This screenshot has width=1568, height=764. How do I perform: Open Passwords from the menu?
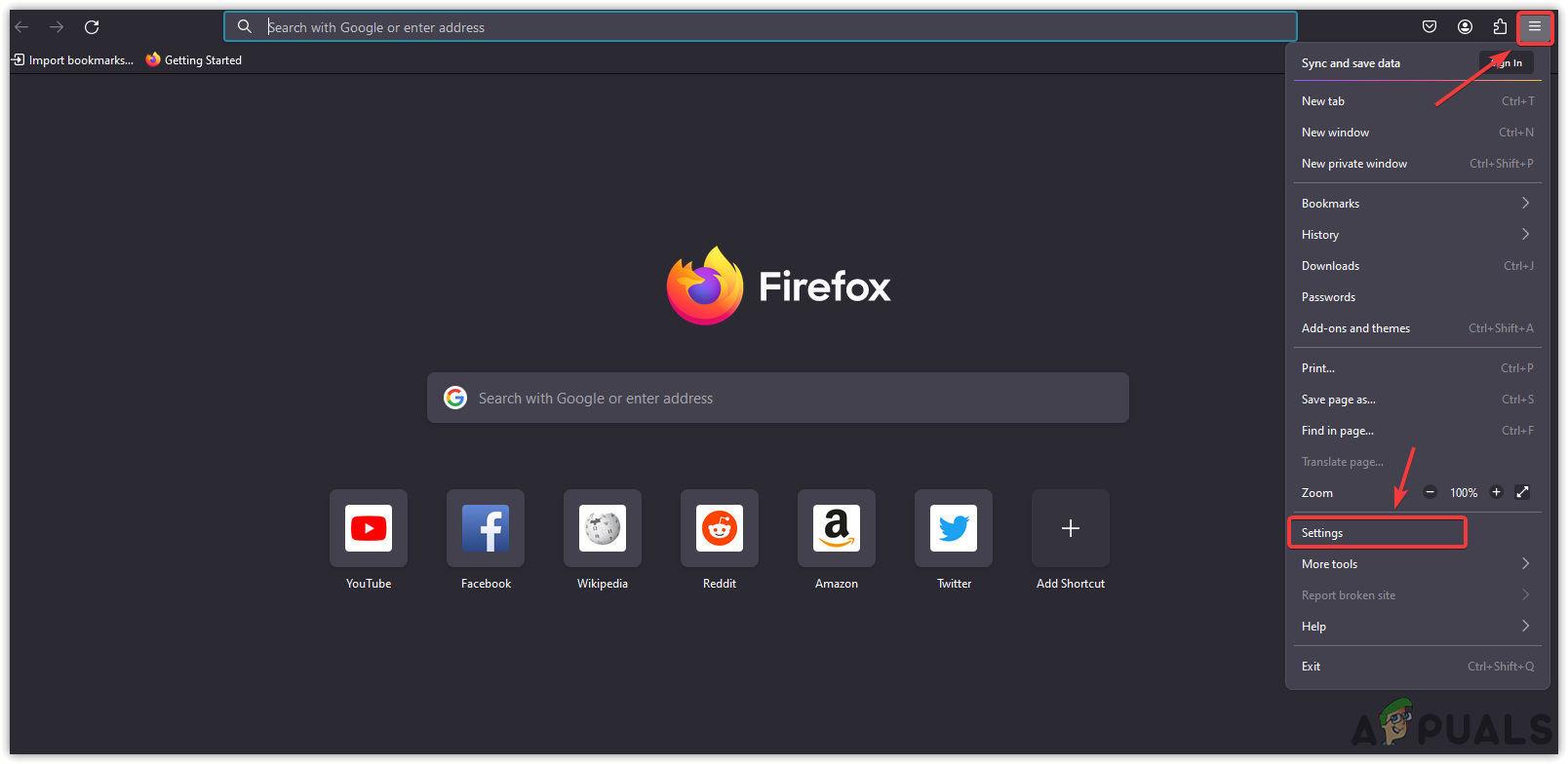click(x=1418, y=297)
